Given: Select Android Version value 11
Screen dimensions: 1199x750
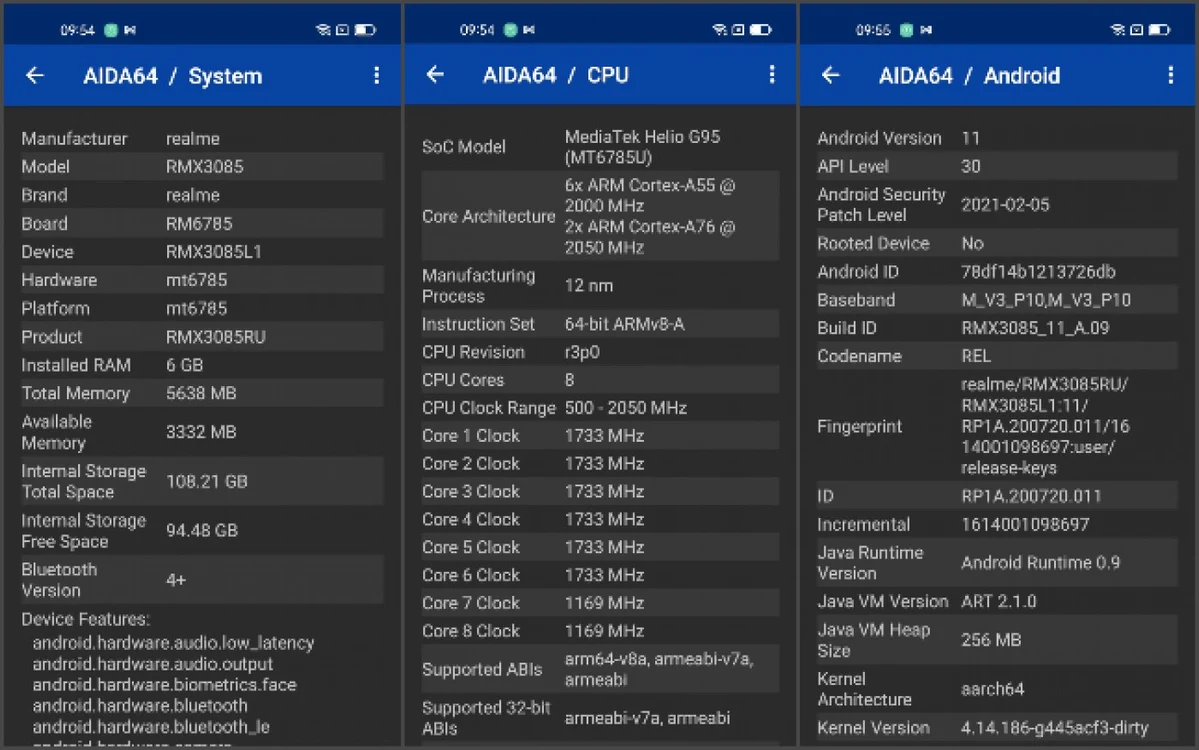Looking at the screenshot, I should click(x=970, y=138).
